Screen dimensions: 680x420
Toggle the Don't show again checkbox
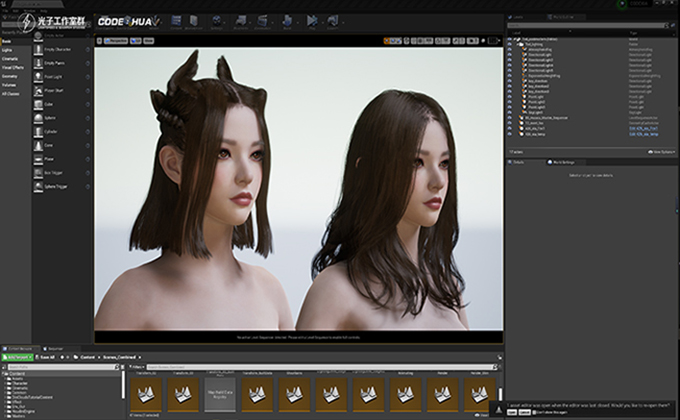pyautogui.click(x=534, y=413)
